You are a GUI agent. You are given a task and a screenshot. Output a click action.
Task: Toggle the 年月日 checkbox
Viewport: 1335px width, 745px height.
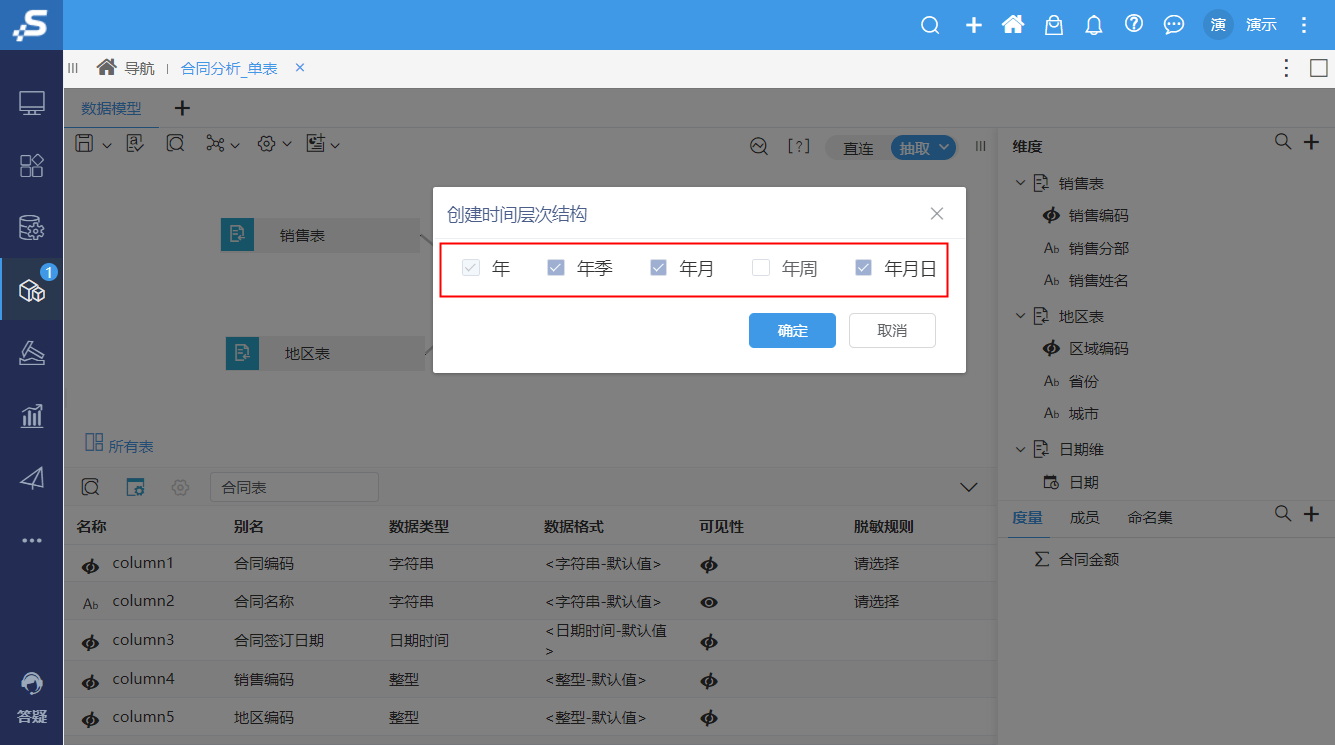coord(863,267)
